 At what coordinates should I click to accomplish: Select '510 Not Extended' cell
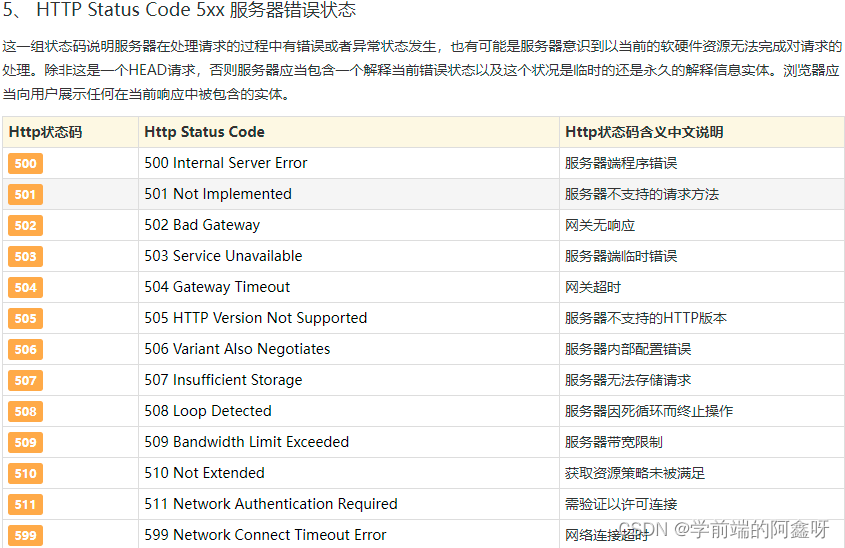(x=349, y=473)
